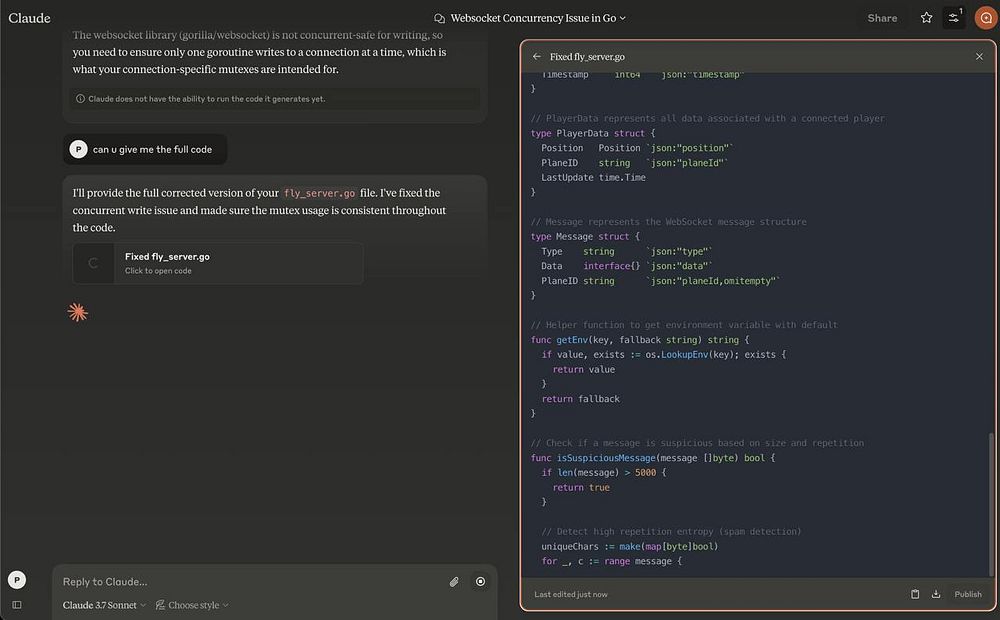Toggle the sidebar panel open
This screenshot has width=1000, height=620.
[x=17, y=605]
